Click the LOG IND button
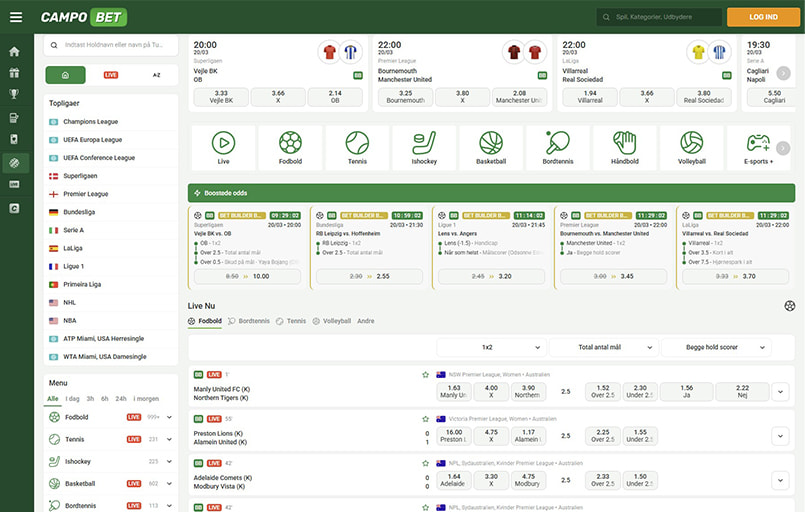805x512 pixels. [763, 17]
